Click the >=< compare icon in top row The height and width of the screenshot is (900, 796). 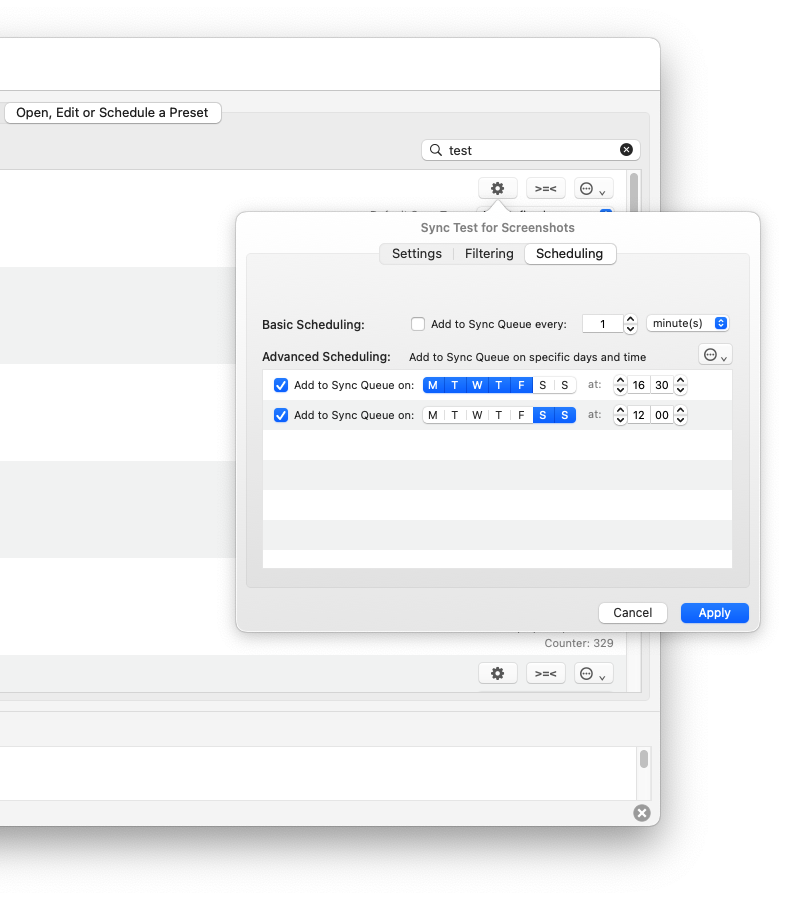pyautogui.click(x=545, y=188)
